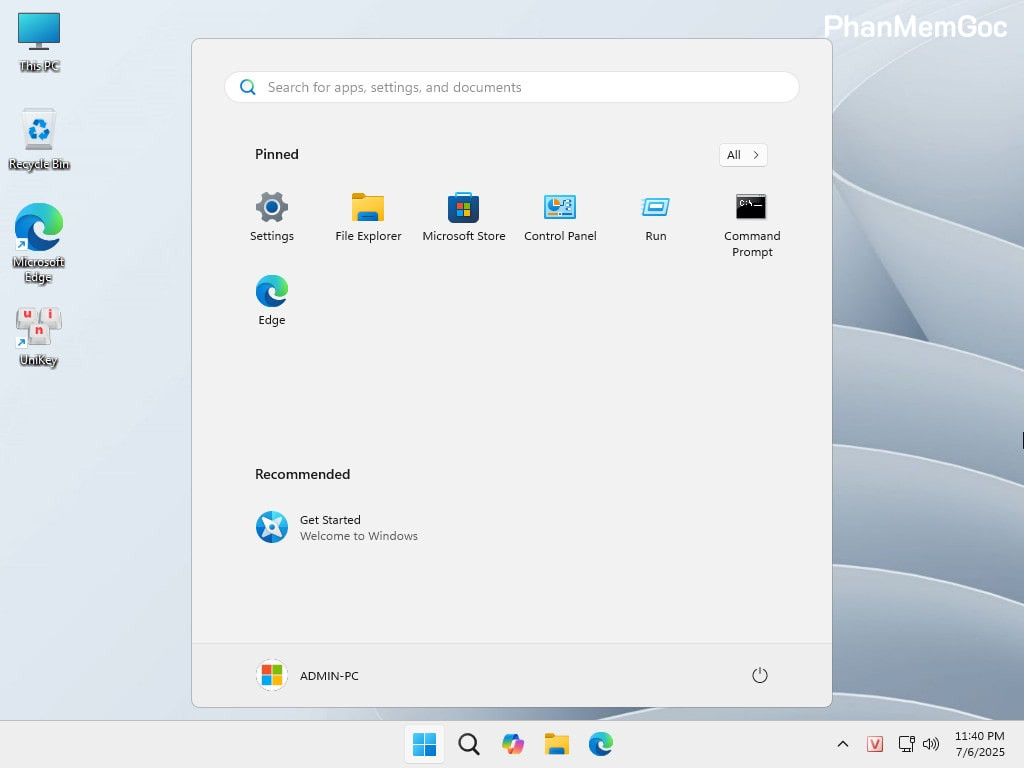Show hidden icons in the system tray
The image size is (1024, 768).
[843, 744]
